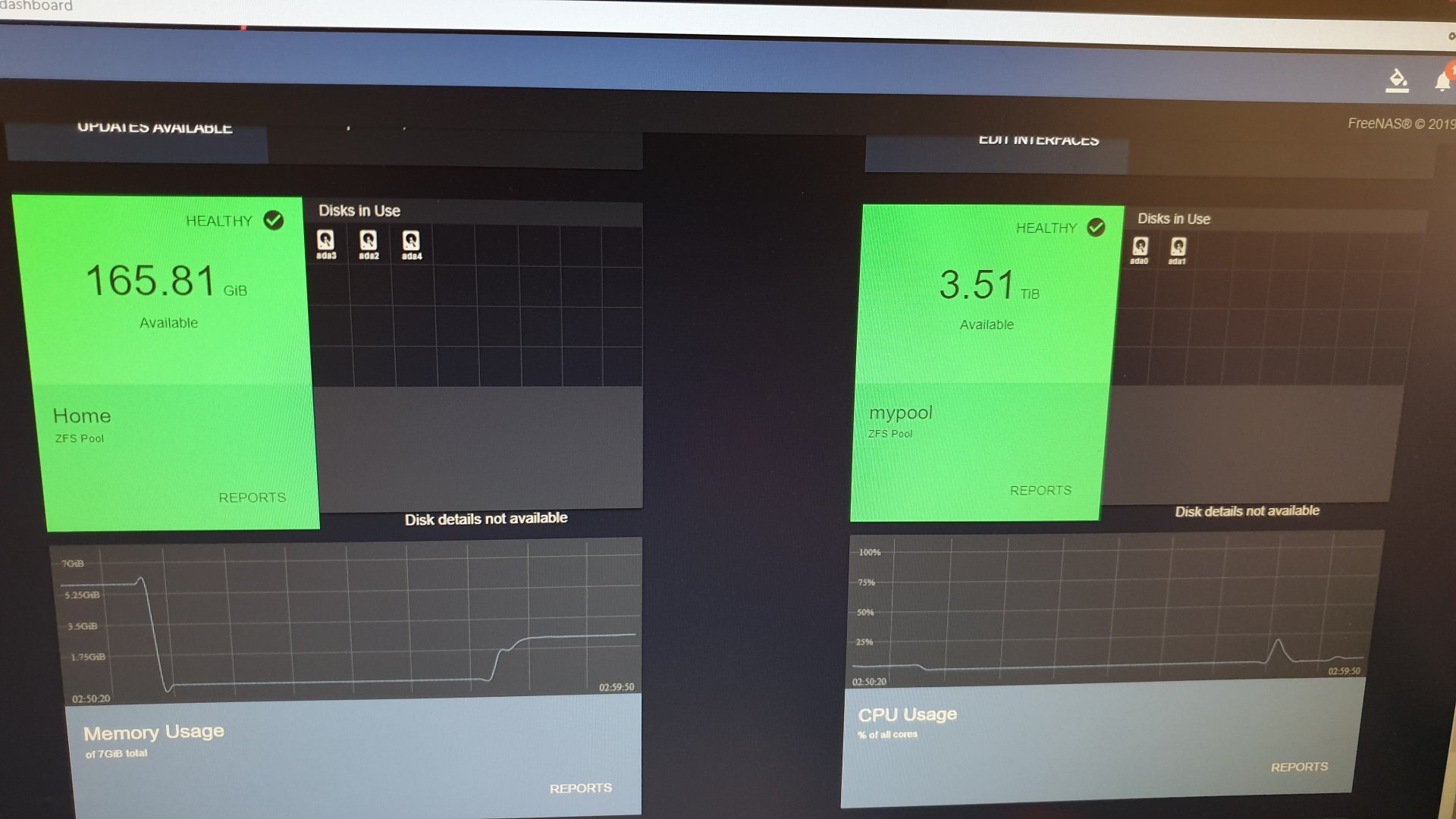Click the mypool ZFS Pool name
Screen dimensions: 1456x819
(901, 413)
